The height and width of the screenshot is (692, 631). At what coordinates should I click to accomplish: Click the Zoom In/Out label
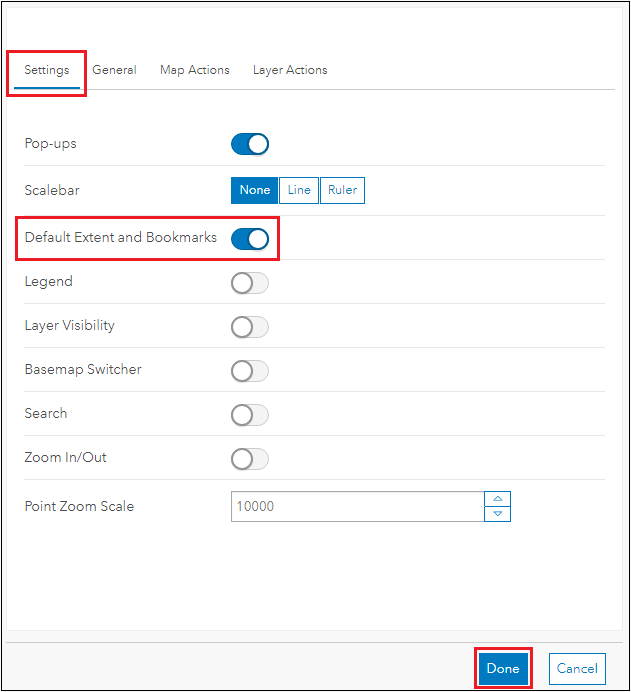(x=65, y=458)
